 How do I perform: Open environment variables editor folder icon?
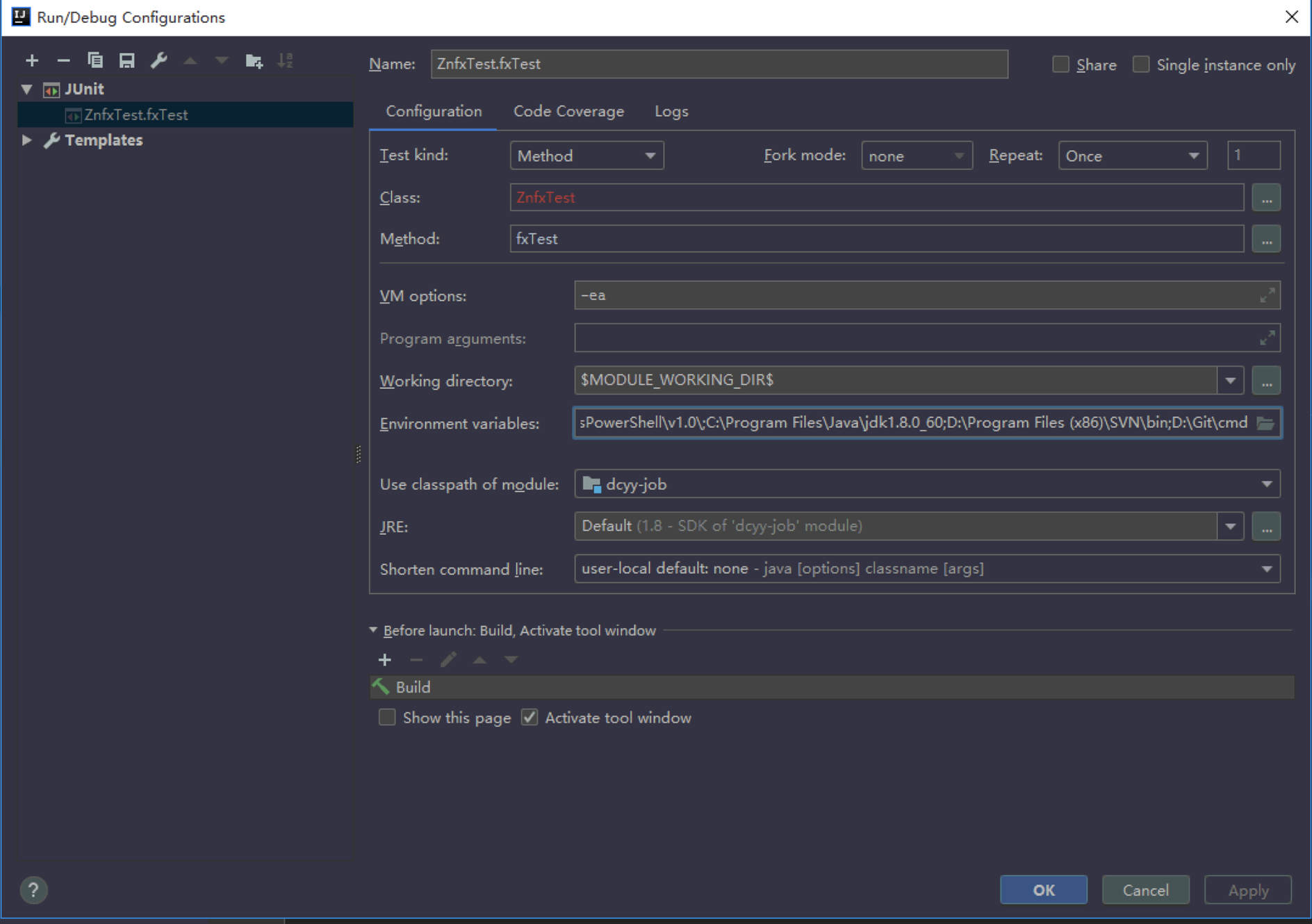click(1265, 423)
